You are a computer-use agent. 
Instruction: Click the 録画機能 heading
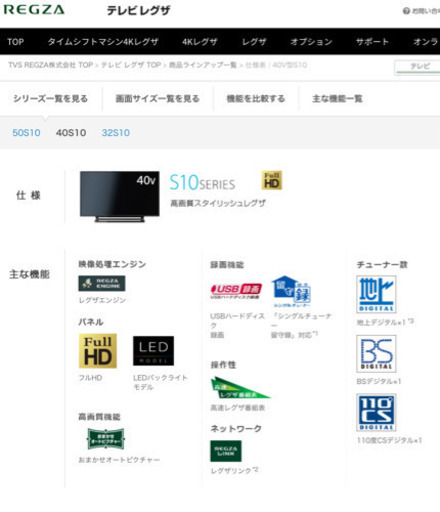pyautogui.click(x=227, y=265)
